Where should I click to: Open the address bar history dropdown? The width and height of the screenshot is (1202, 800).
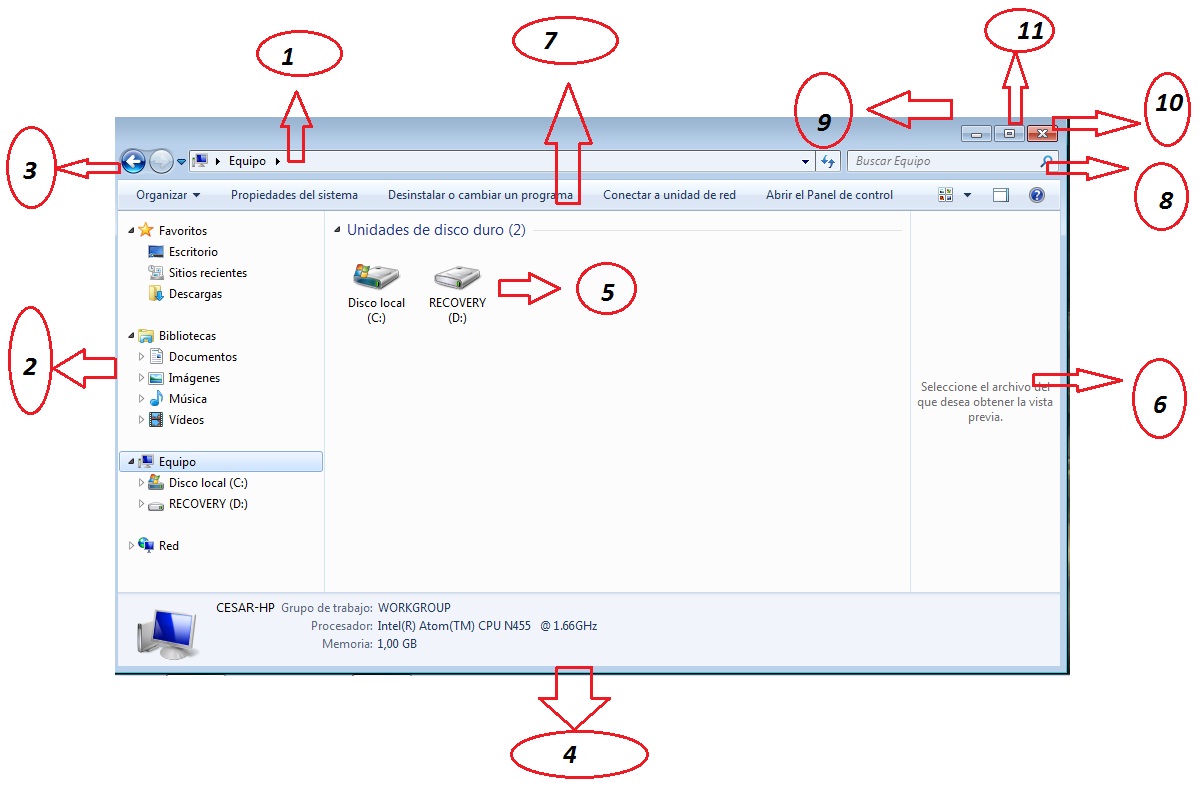pos(806,161)
